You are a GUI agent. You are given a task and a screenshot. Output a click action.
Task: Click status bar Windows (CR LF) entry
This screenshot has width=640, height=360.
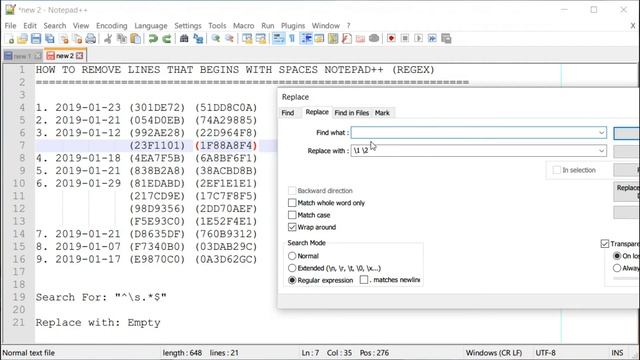click(493, 353)
